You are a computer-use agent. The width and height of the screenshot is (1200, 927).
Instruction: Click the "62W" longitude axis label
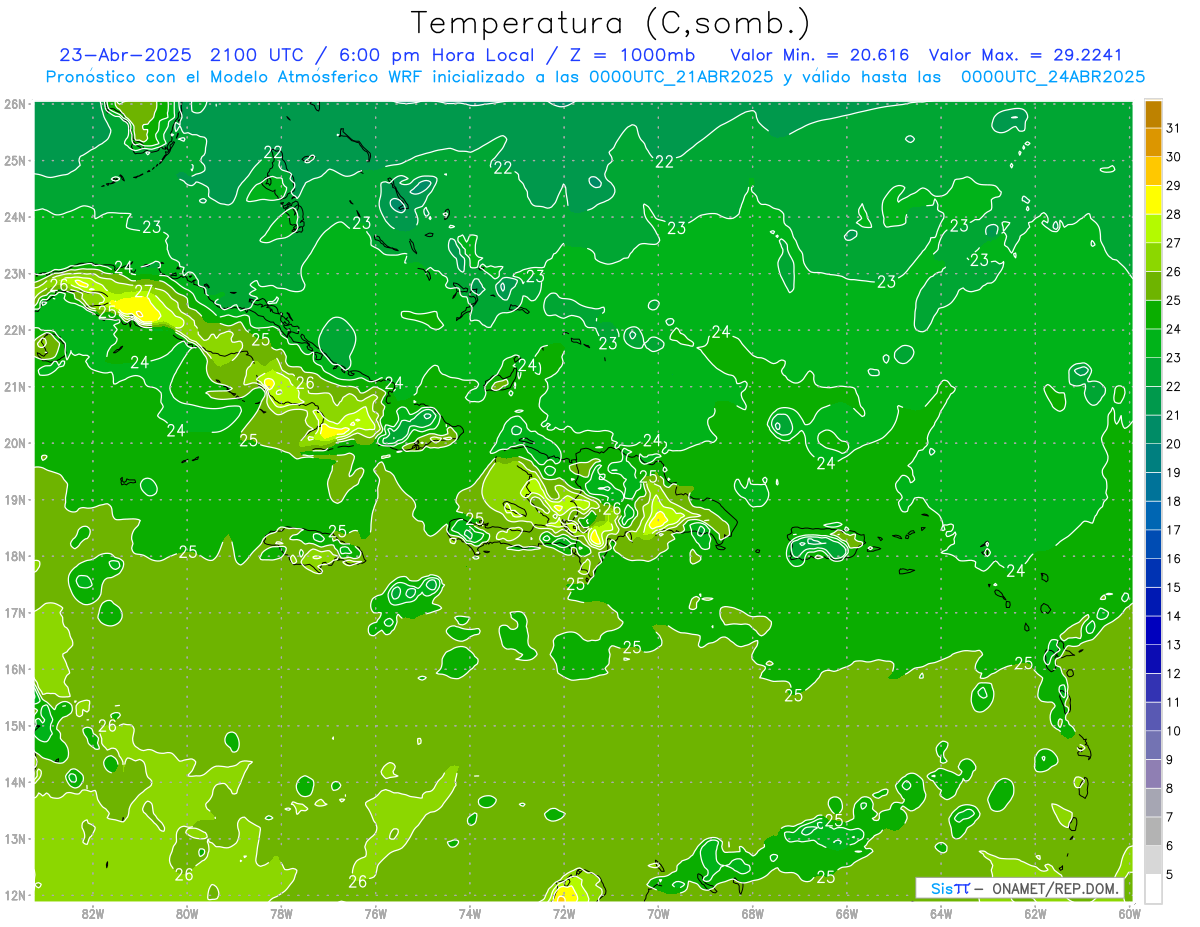1034,913
